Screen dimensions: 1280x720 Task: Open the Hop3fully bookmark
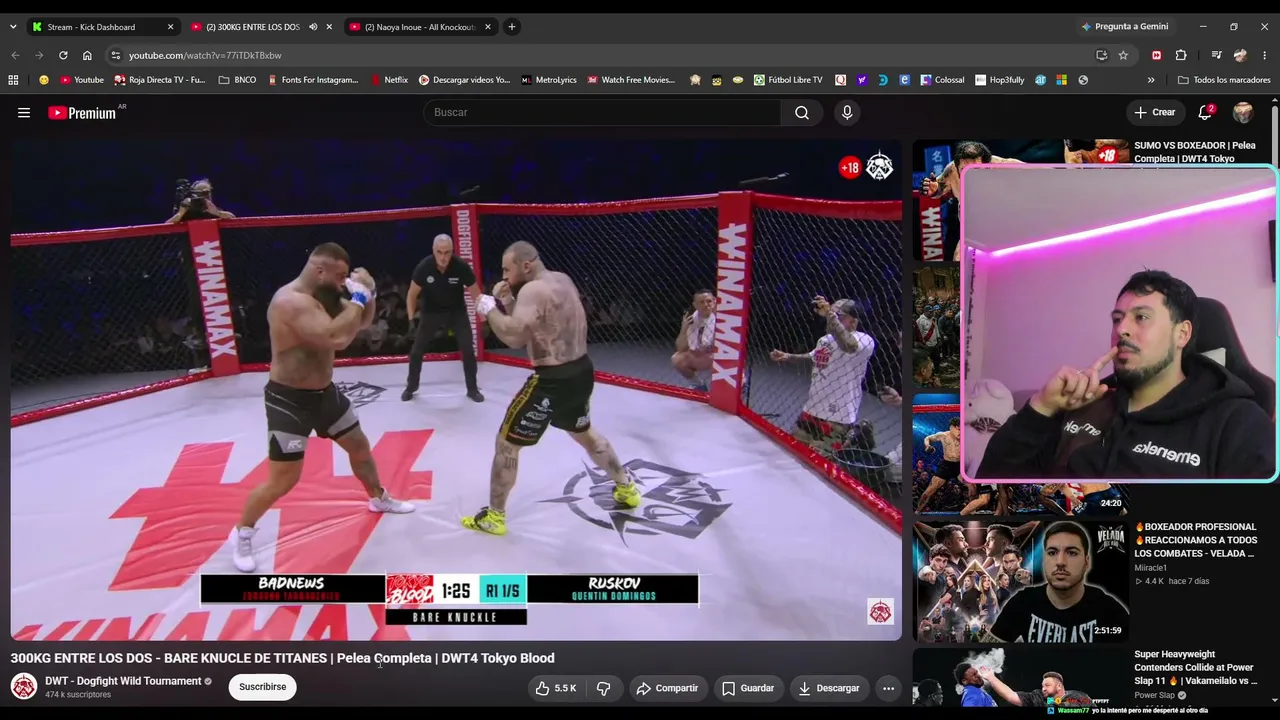[x=999, y=80]
